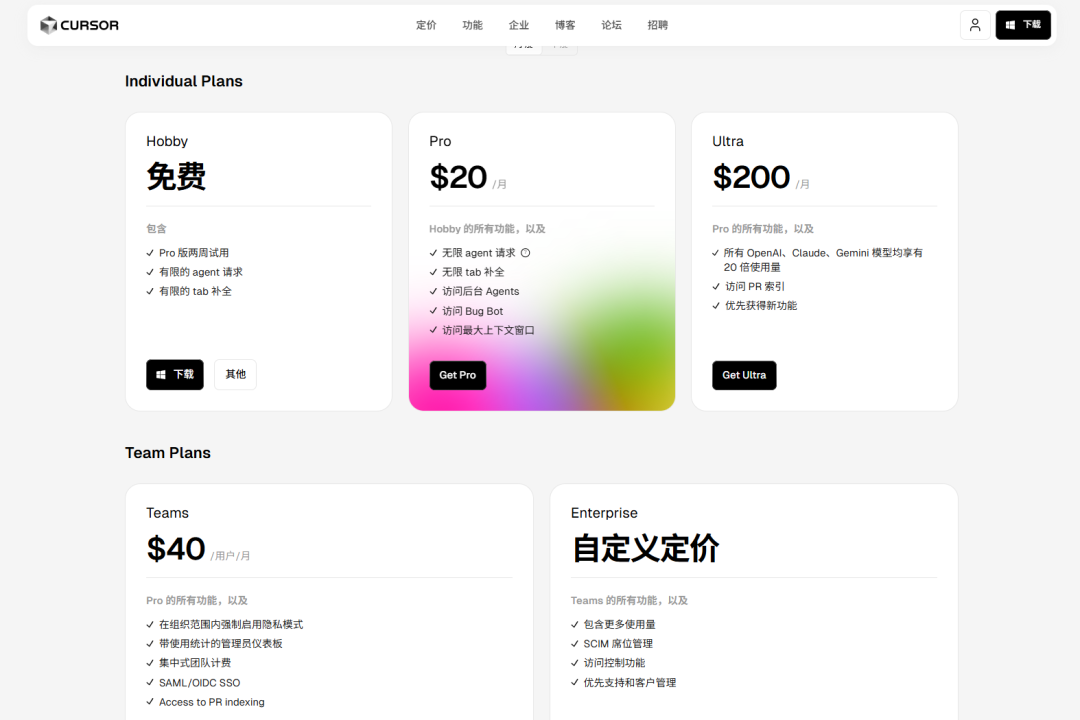Click the 'Individual Plans' heading
This screenshot has width=1080, height=720.
tap(184, 81)
